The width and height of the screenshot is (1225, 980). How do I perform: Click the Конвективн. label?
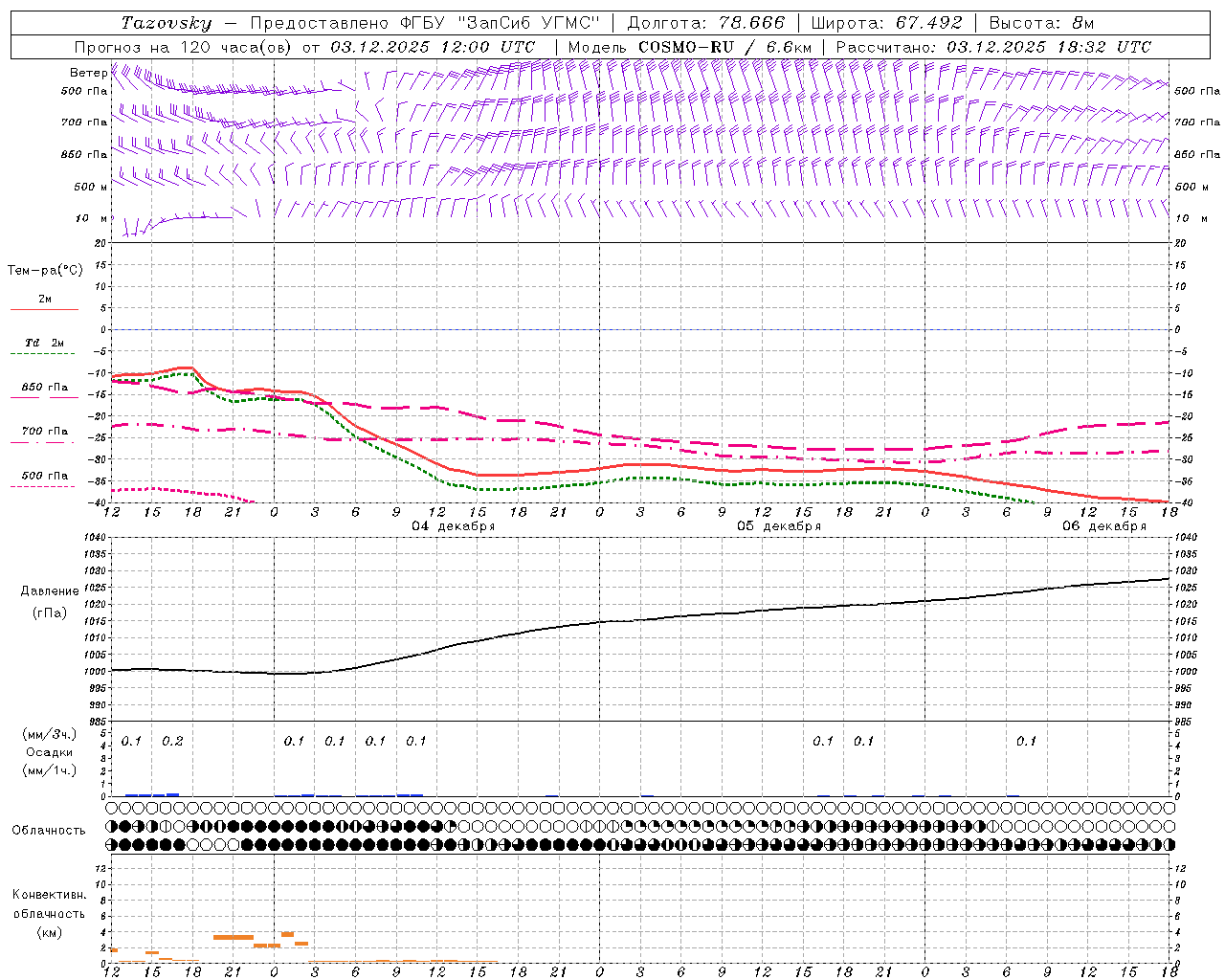pyautogui.click(x=49, y=895)
